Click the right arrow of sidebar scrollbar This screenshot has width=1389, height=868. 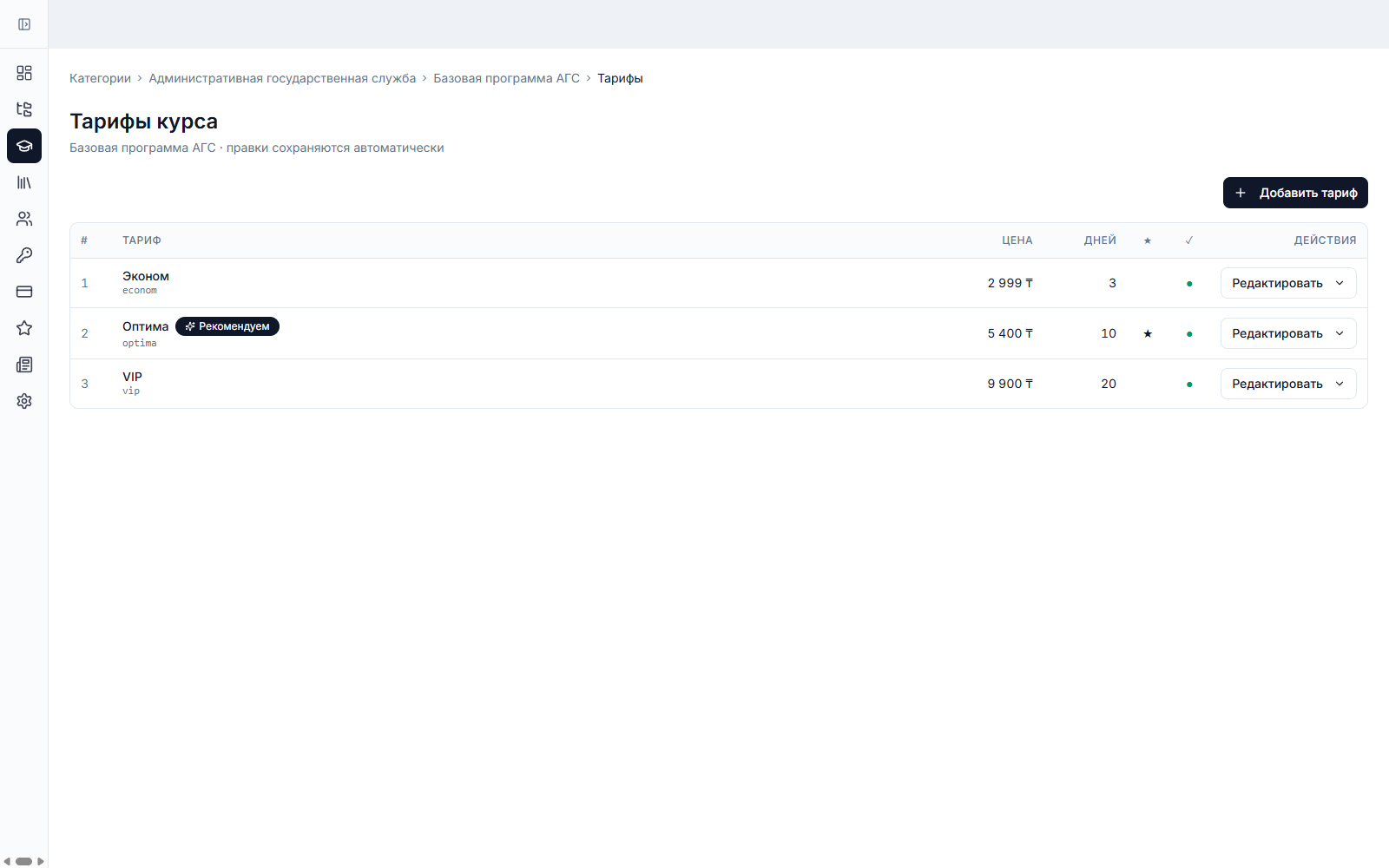coord(40,861)
